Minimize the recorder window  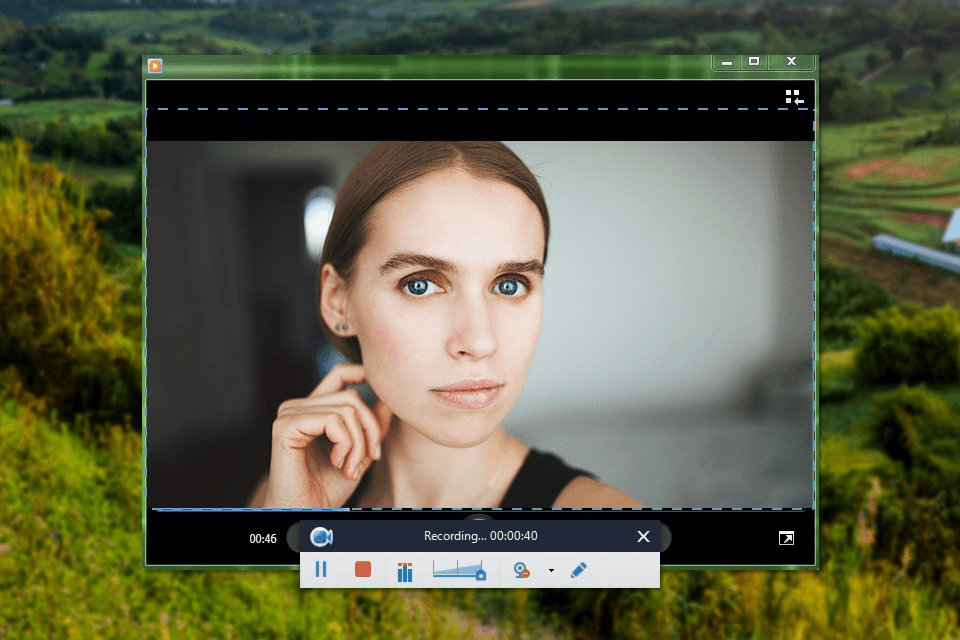tap(726, 61)
